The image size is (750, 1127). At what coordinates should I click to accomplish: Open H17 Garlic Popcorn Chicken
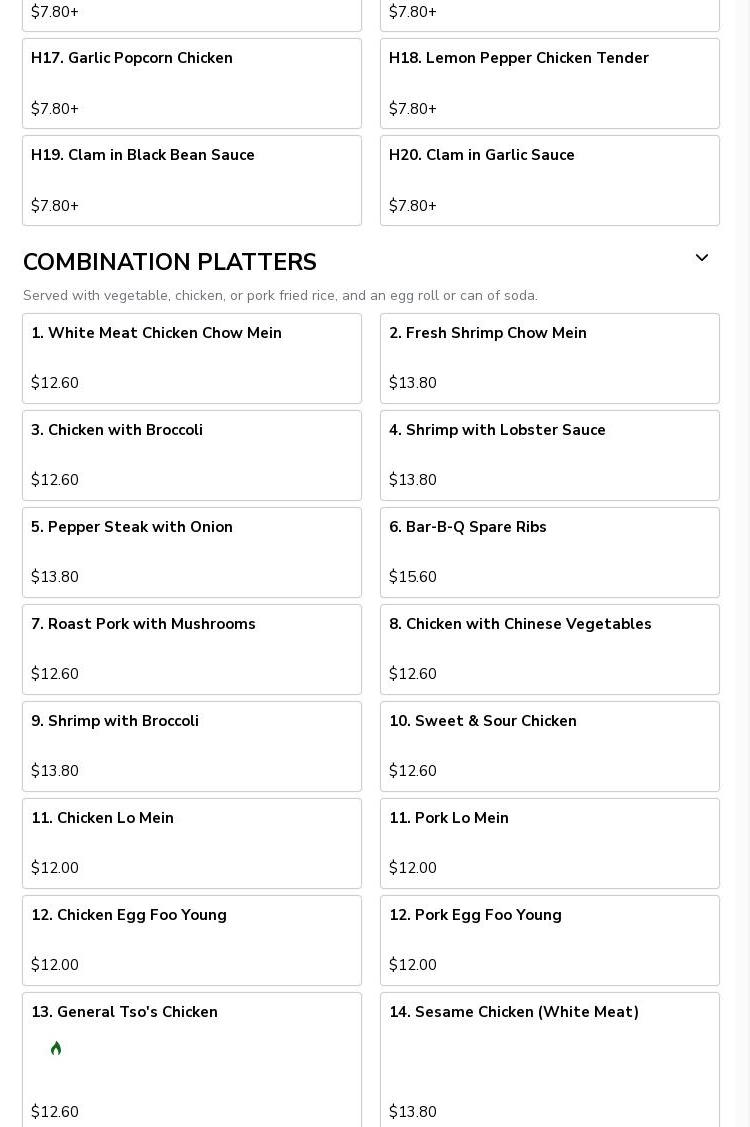click(x=192, y=83)
